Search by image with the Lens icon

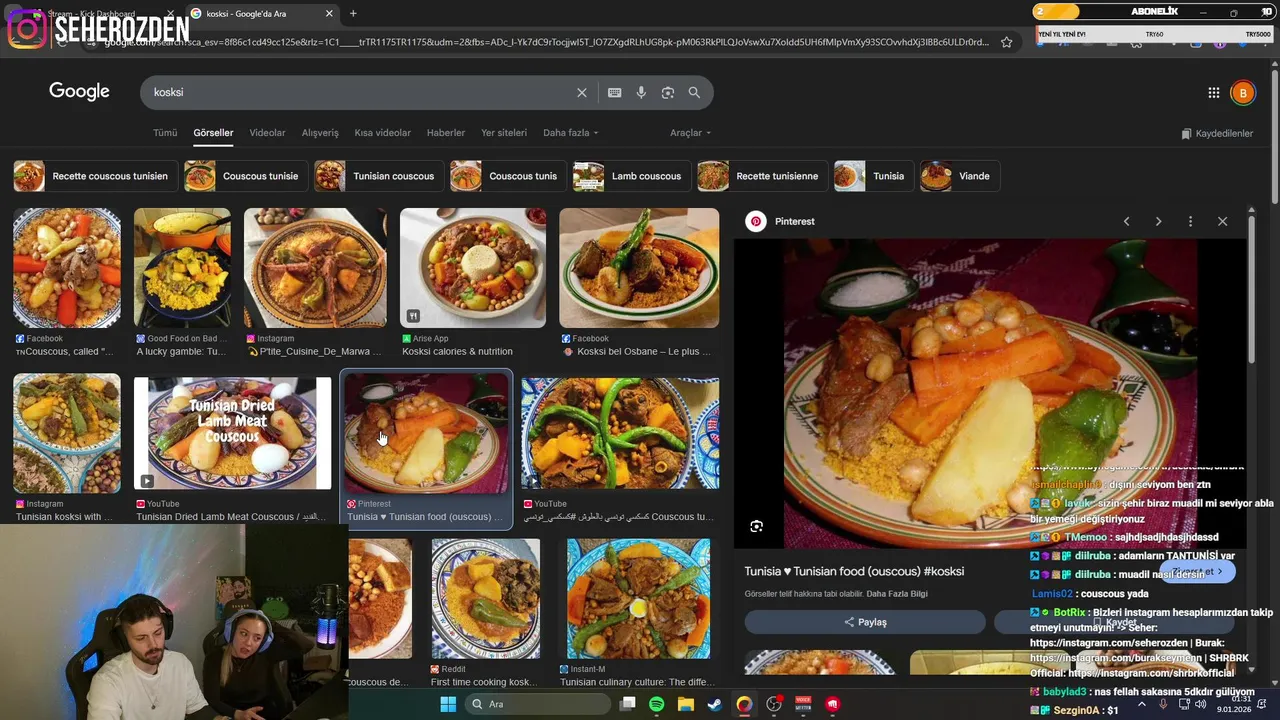(668, 92)
